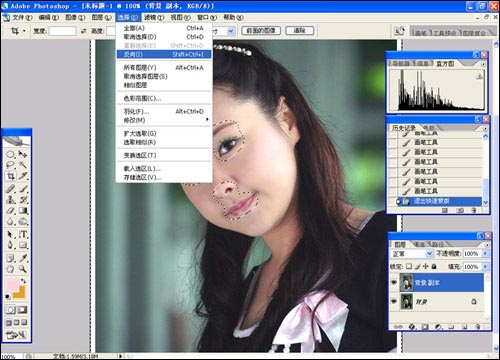Delete layer with Layers panel trash icon
500x360 pixels.
pos(478,327)
